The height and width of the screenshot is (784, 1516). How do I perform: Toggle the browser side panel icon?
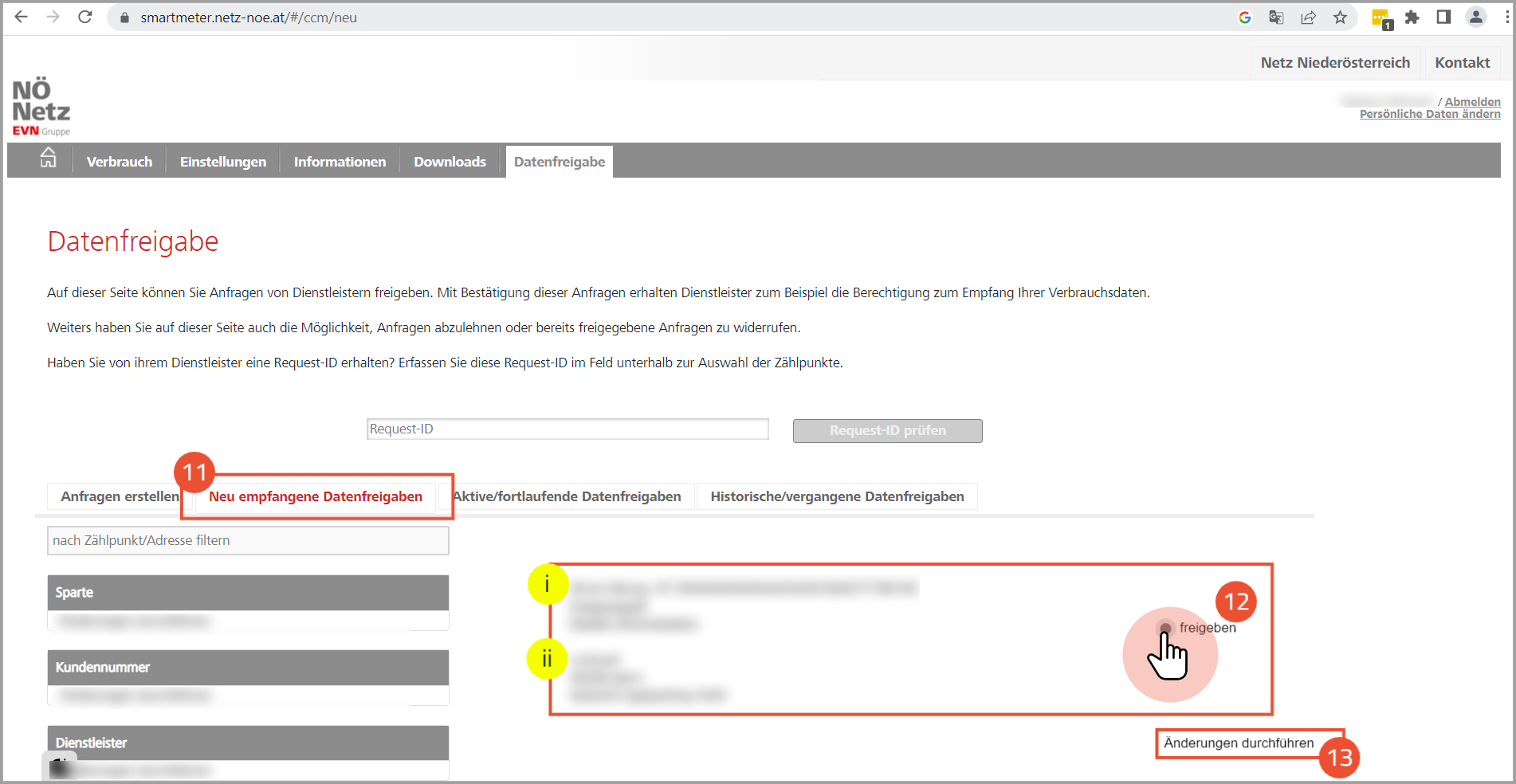(x=1443, y=17)
